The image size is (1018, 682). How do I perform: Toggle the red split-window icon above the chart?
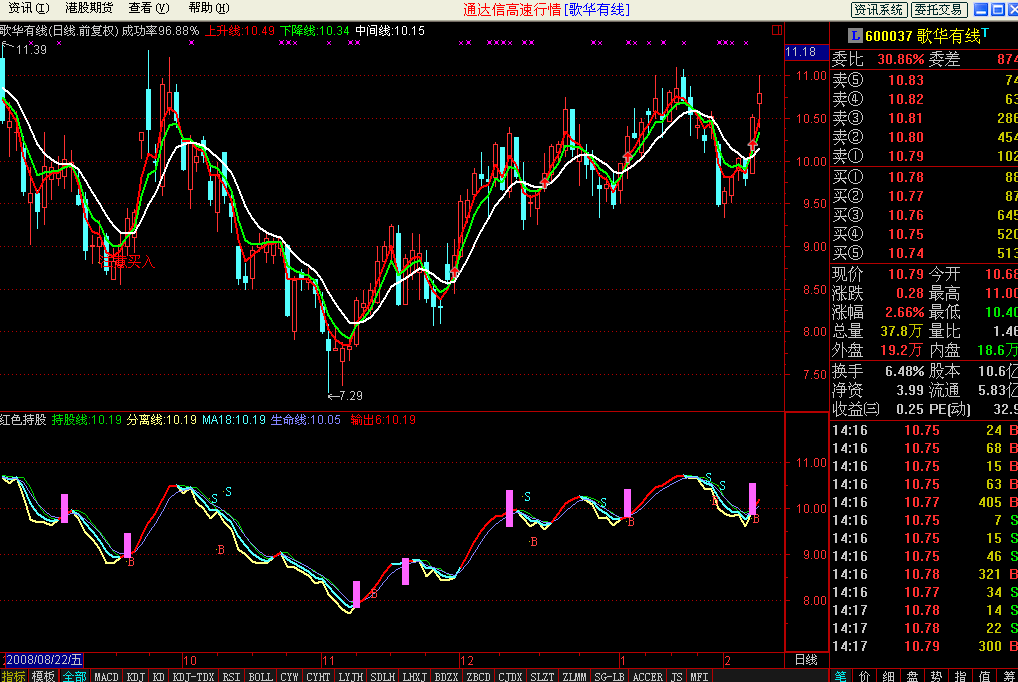pyautogui.click(x=776, y=30)
